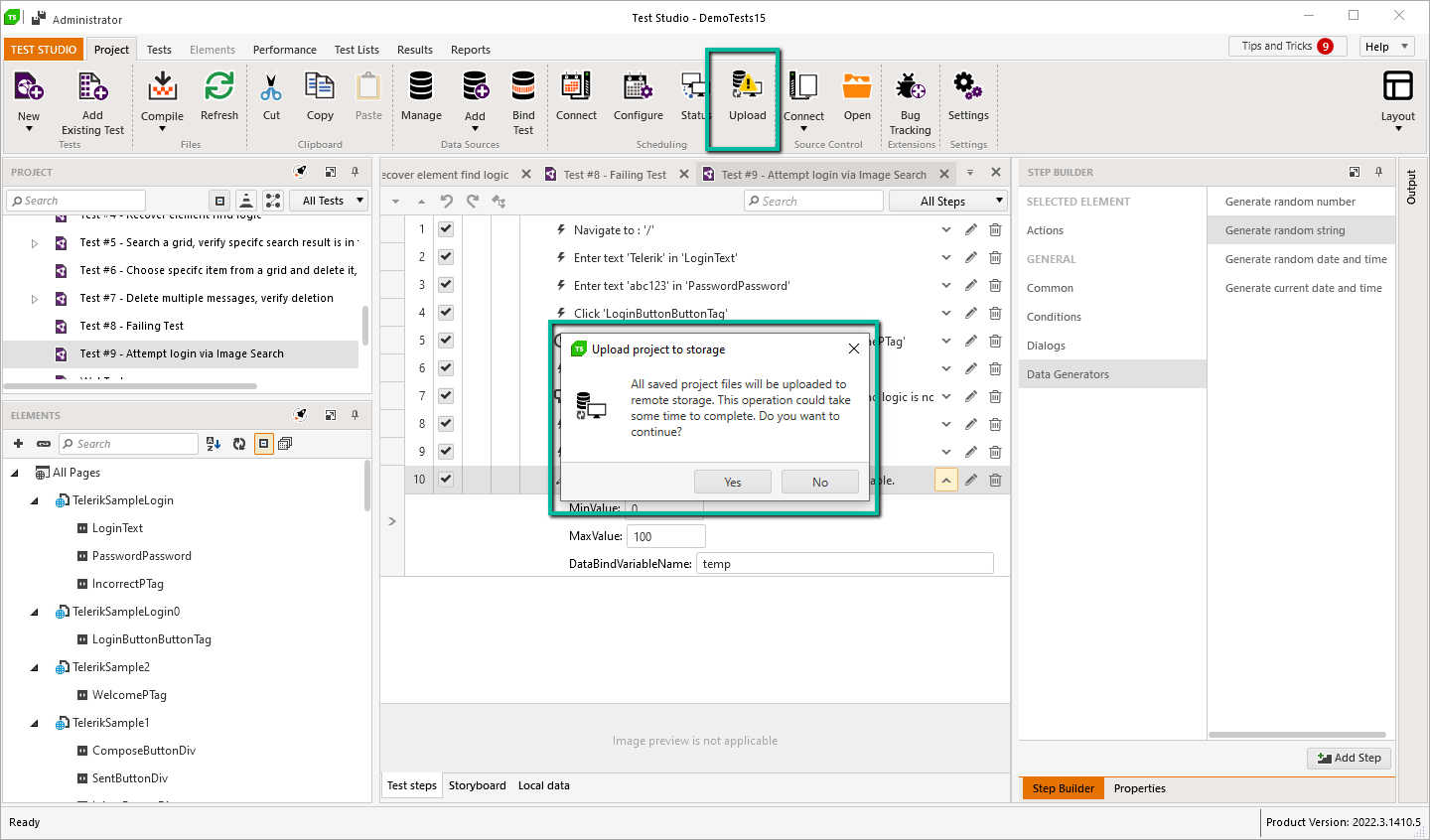The width and height of the screenshot is (1430, 840).
Task: Click the Add Step button
Action: coord(1349,758)
